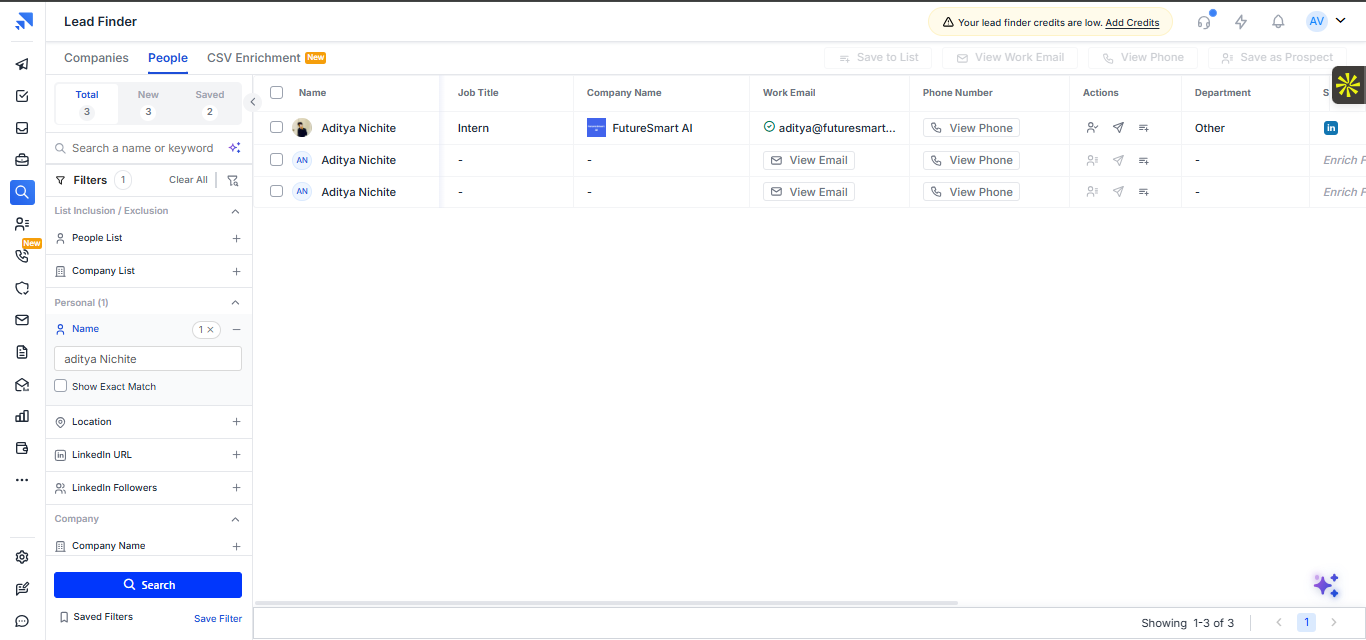Collapse the List Inclusion / Exclusion section
The image size is (1366, 640).
click(x=236, y=211)
